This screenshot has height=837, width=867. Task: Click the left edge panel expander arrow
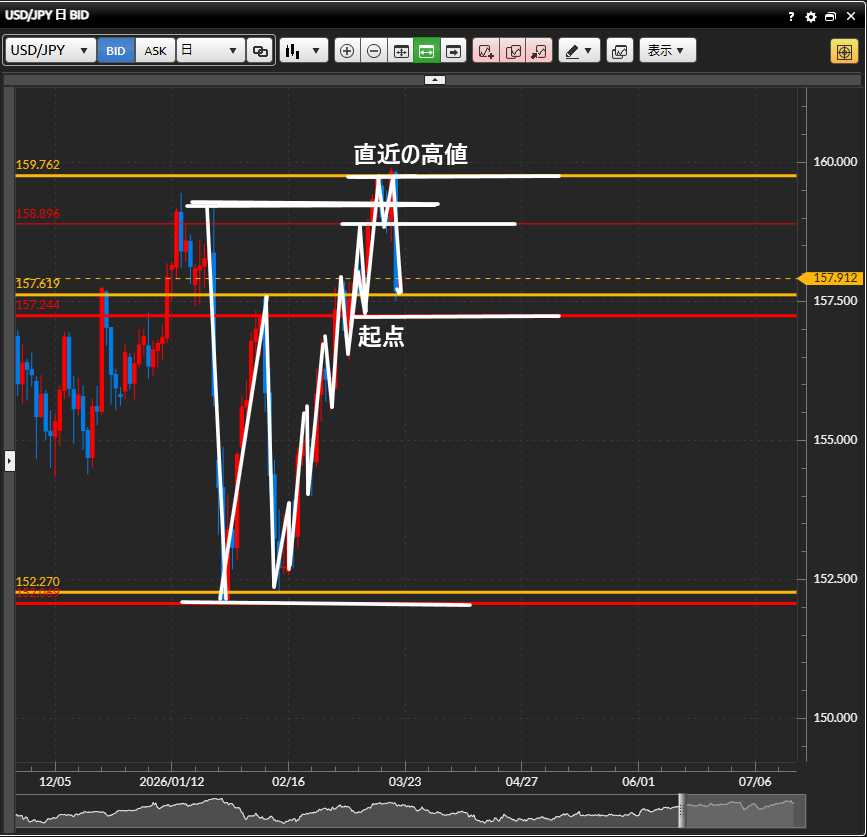tap(10, 461)
